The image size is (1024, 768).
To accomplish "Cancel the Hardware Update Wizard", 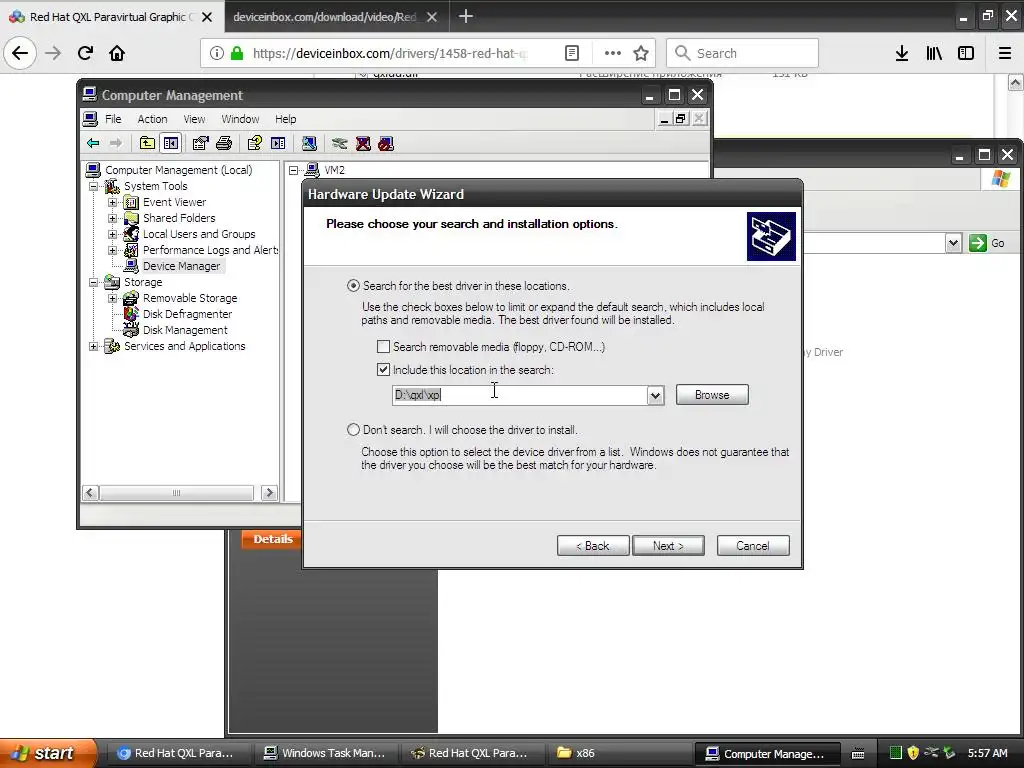I will point(753,545).
